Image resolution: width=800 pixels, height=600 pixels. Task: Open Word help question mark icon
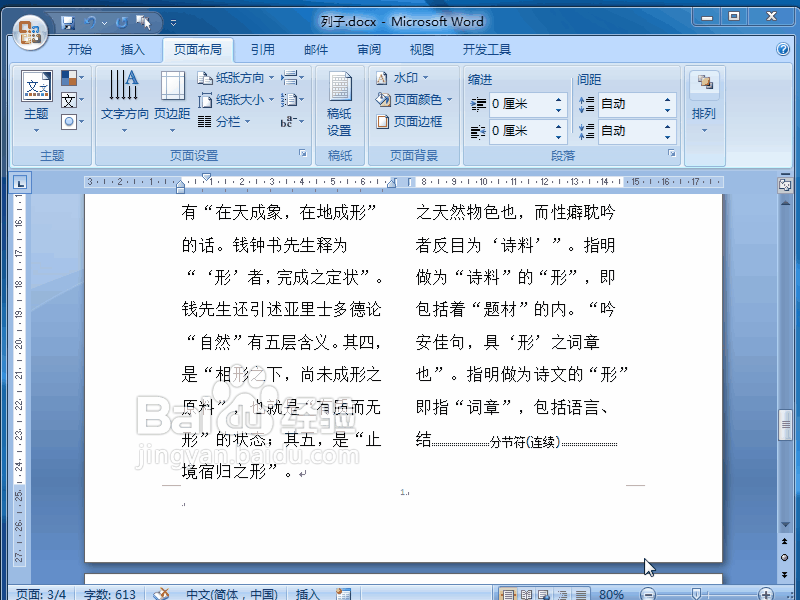coord(783,49)
